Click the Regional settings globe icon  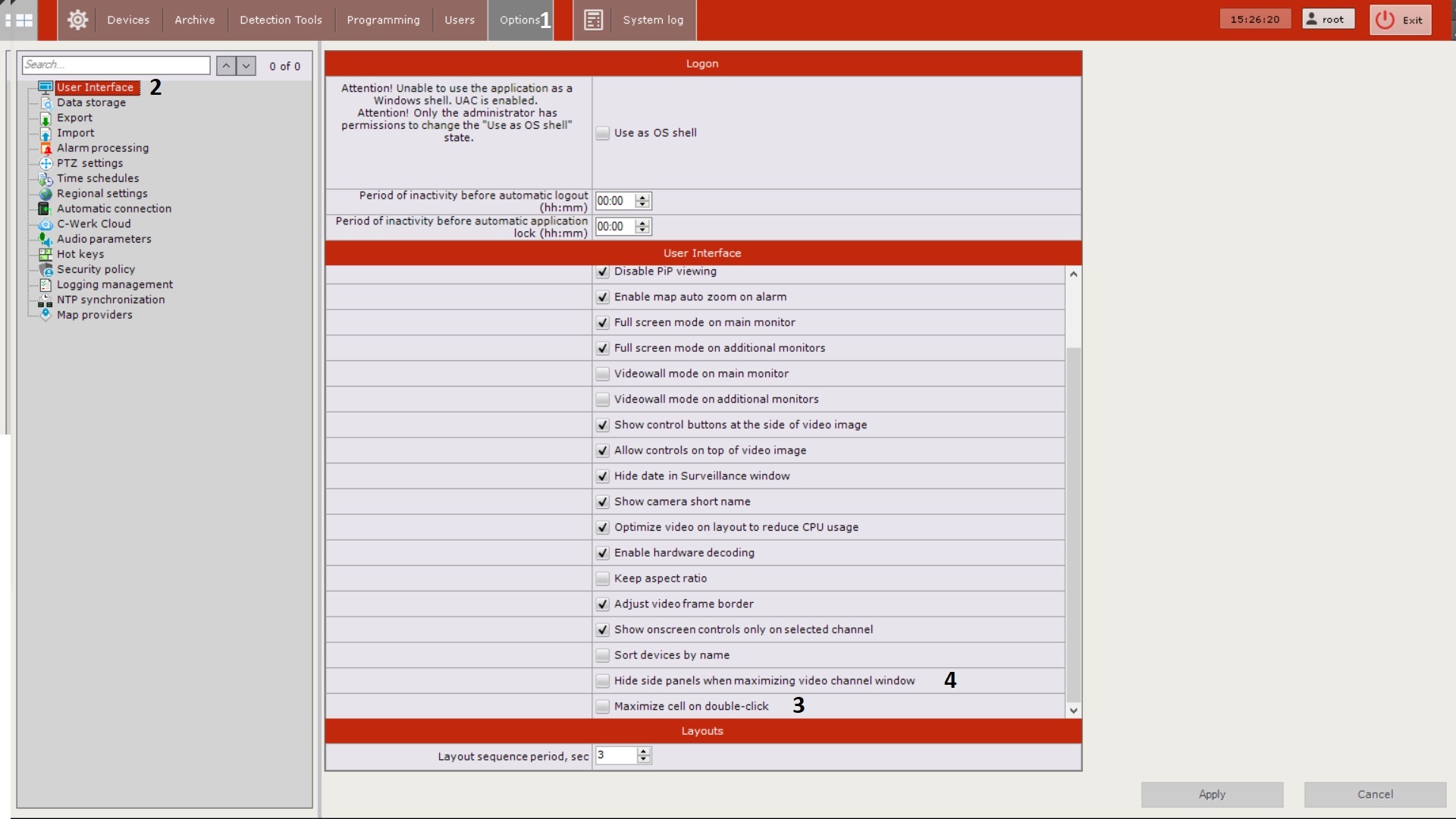point(45,194)
